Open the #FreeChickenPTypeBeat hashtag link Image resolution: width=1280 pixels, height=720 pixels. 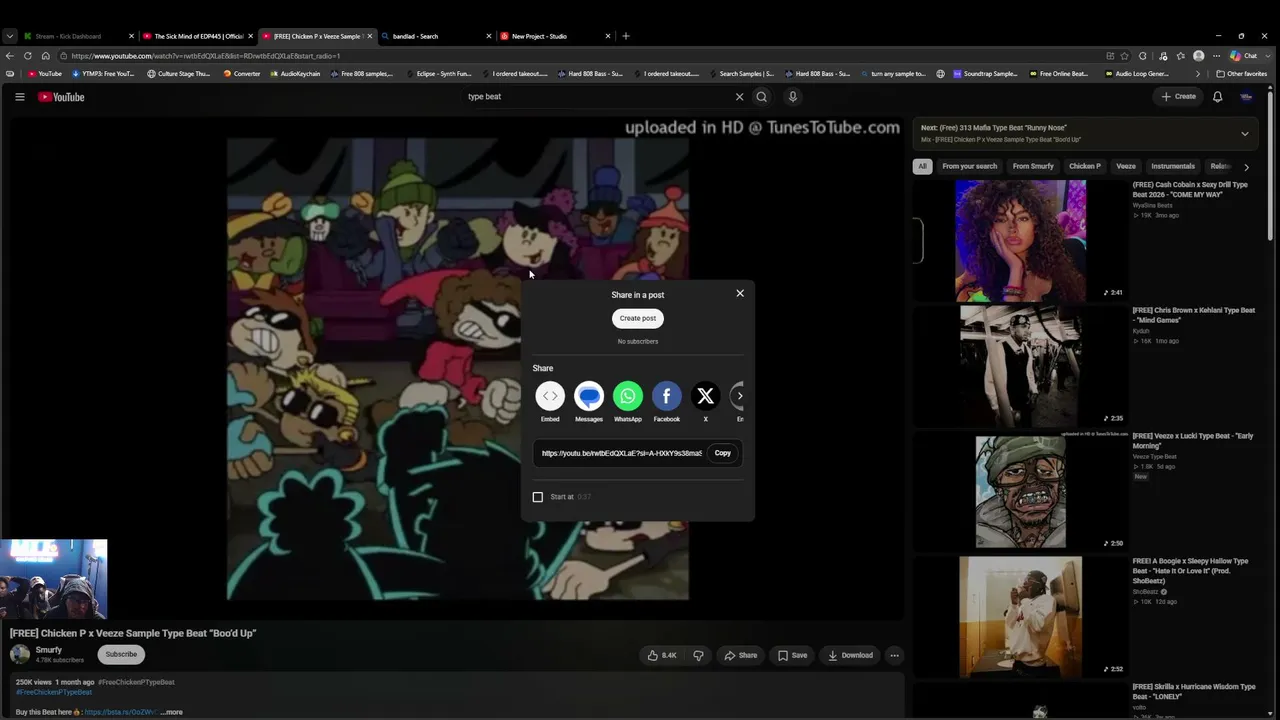(136, 682)
